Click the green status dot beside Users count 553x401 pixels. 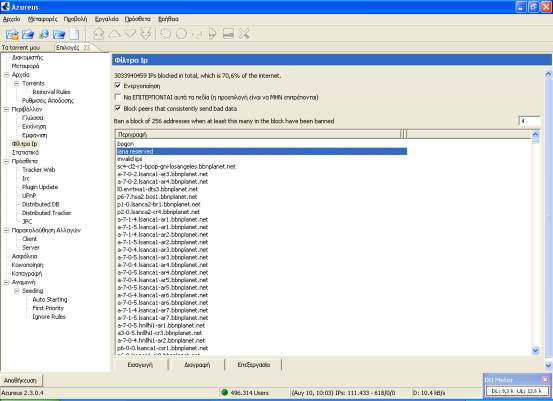tap(224, 392)
